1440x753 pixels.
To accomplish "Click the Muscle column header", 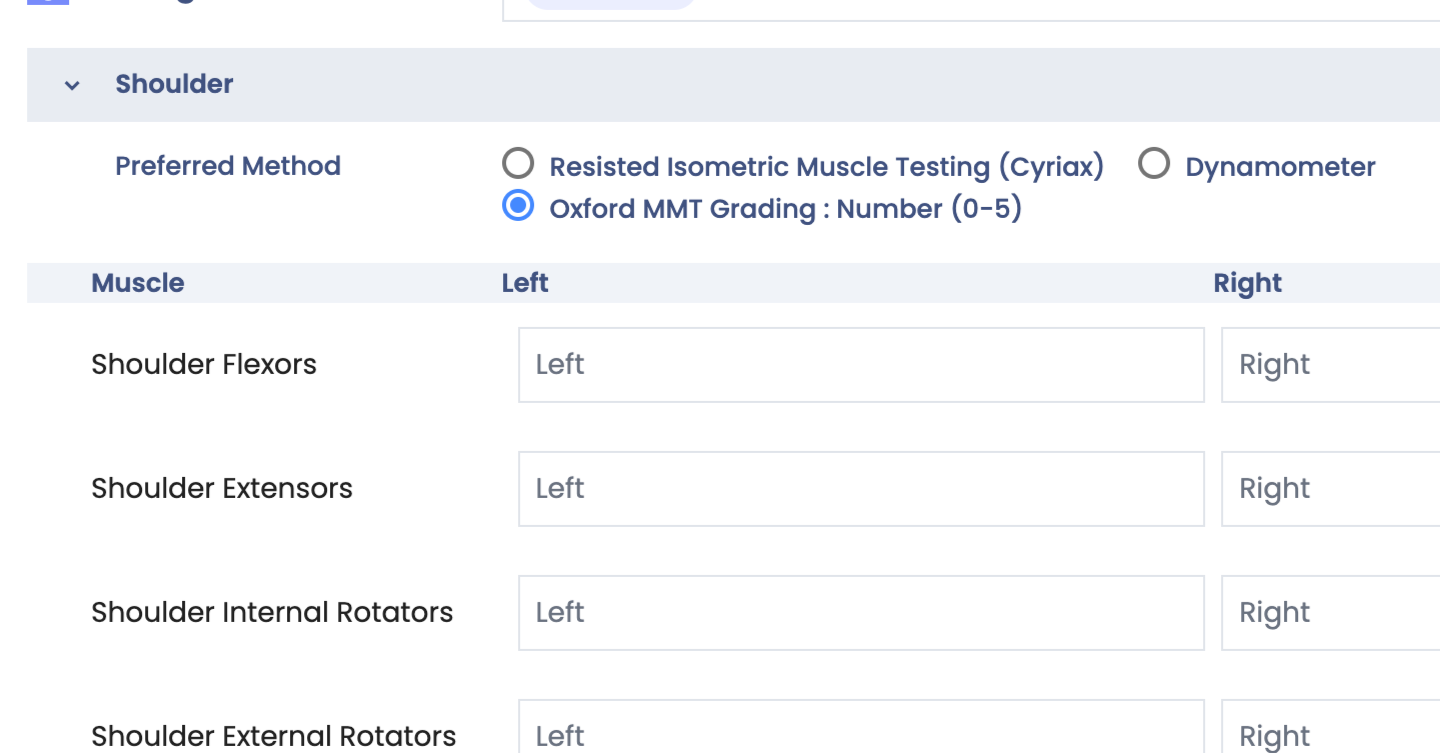I will click(138, 283).
